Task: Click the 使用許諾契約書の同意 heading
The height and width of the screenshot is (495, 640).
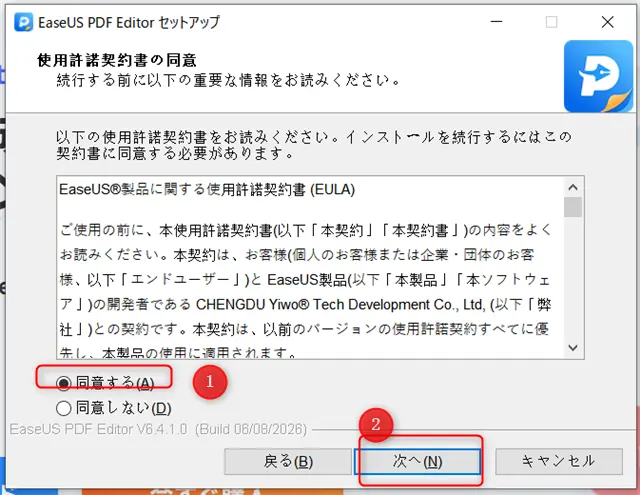Action: (117, 60)
